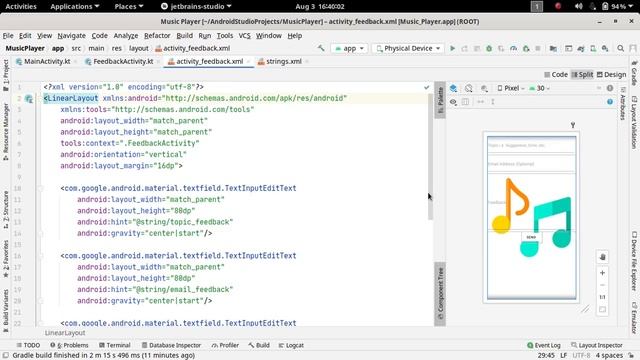Viewport: 640px width, 360px height.
Task: Click red recording indicator in top bar
Action: 558,6
